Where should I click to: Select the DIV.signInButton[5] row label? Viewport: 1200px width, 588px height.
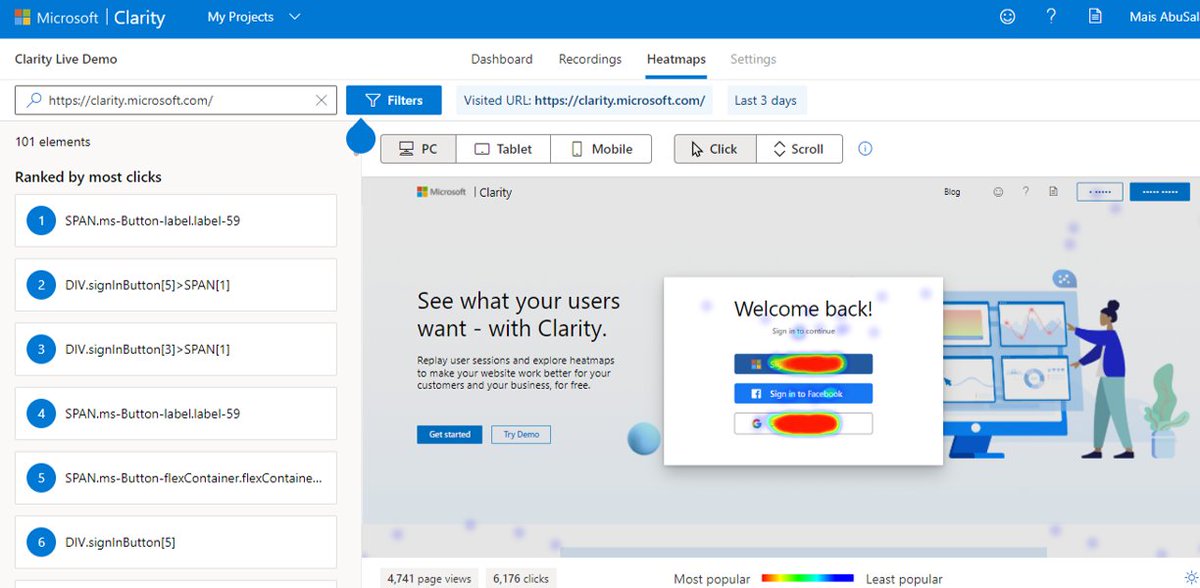click(120, 542)
